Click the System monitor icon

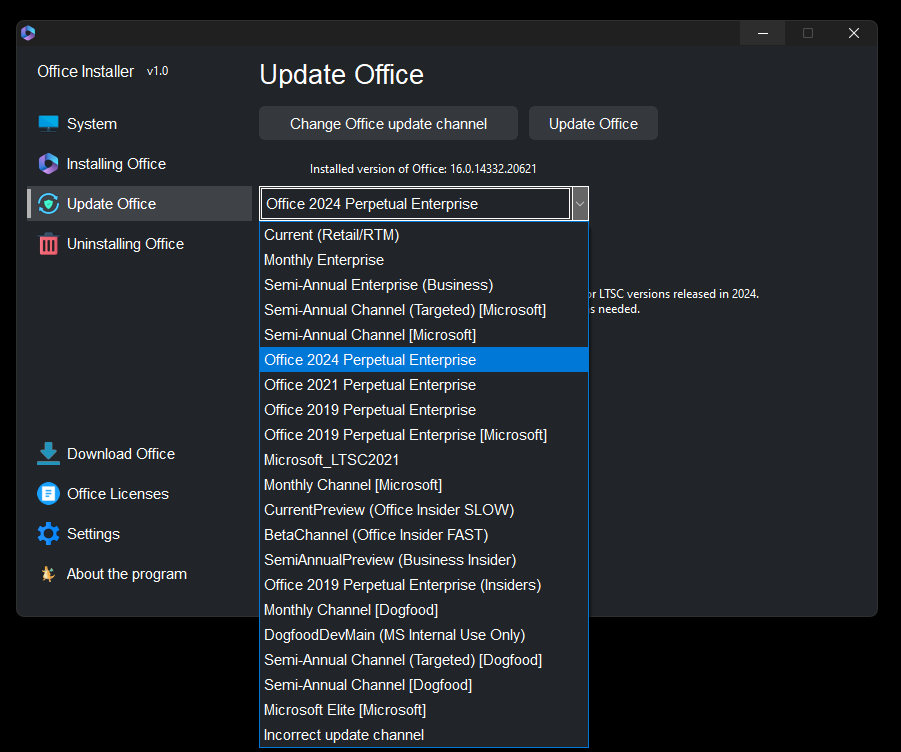click(x=48, y=124)
